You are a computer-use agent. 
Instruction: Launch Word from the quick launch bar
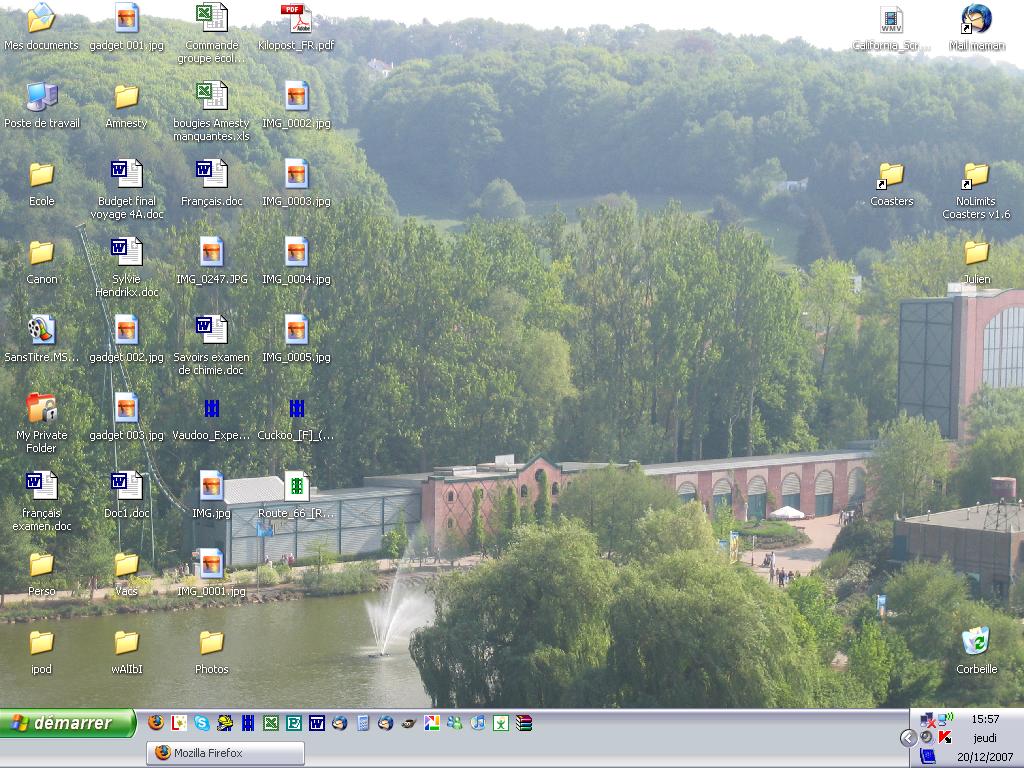pos(317,723)
